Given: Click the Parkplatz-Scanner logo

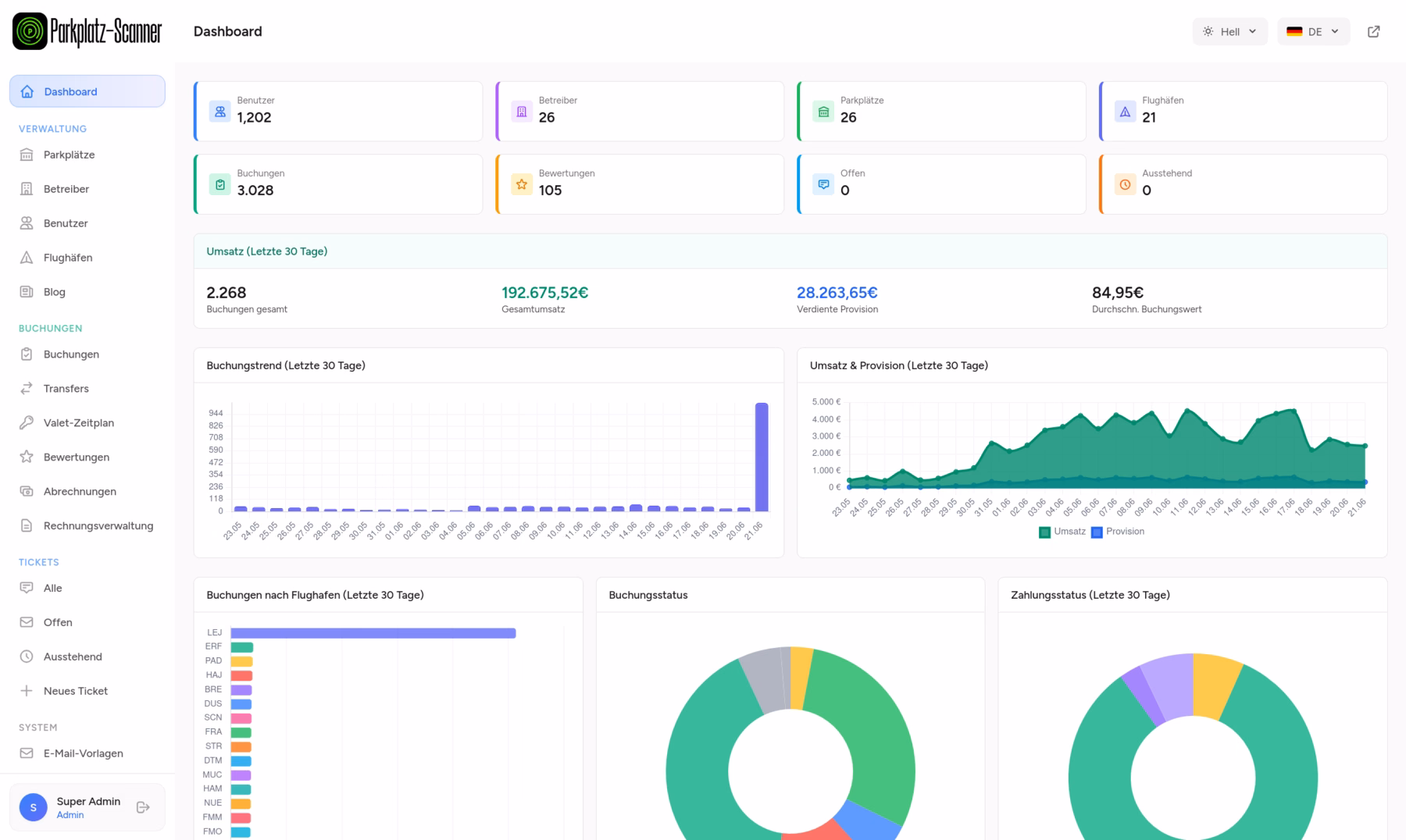Looking at the screenshot, I should pos(87,31).
